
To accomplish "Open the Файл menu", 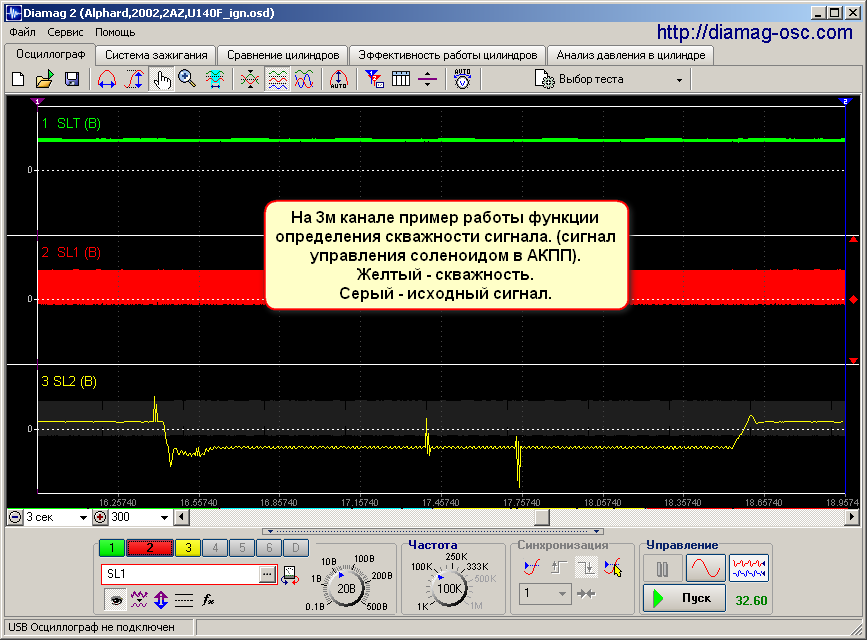I will (x=22, y=32).
